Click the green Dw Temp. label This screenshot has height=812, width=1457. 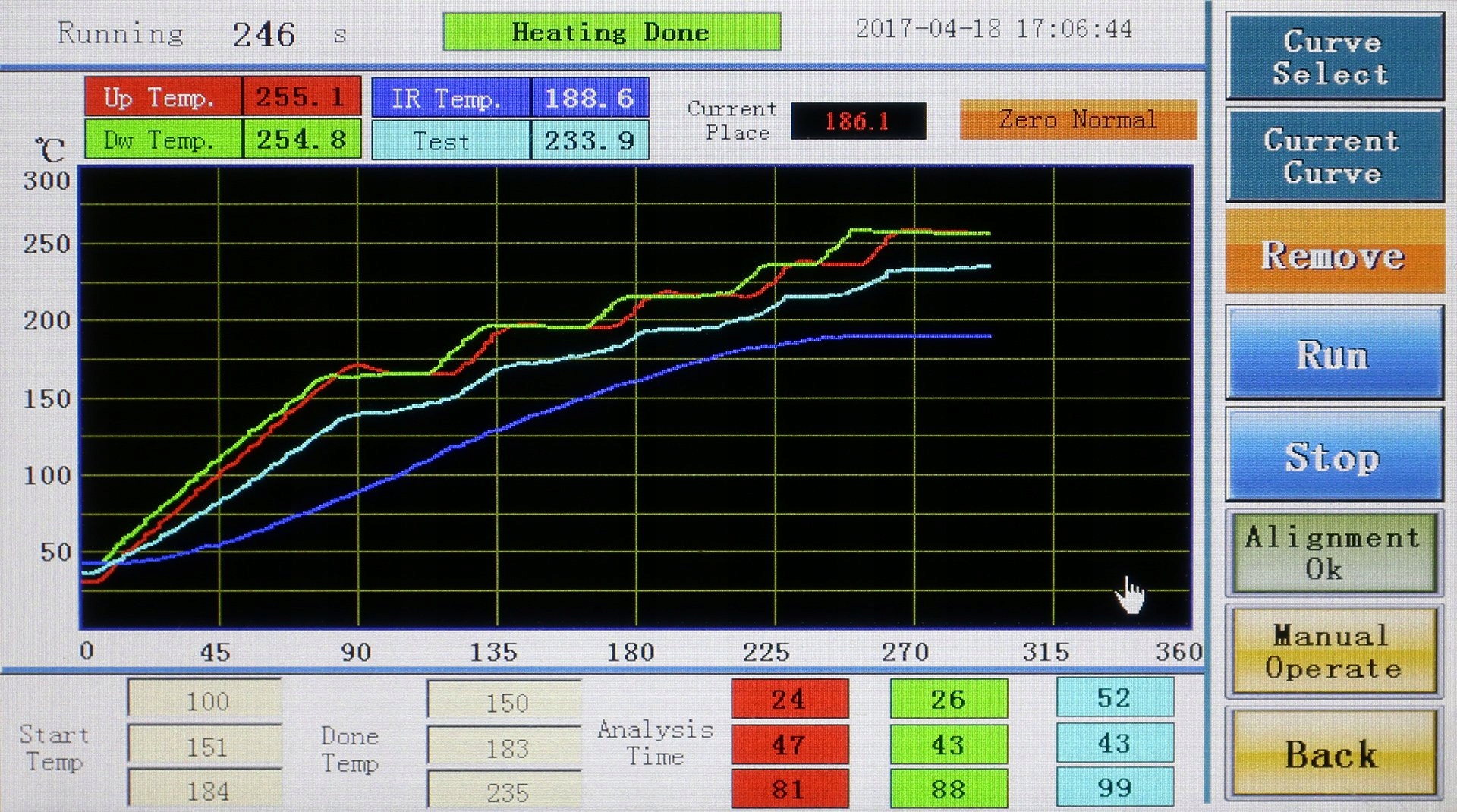[163, 139]
